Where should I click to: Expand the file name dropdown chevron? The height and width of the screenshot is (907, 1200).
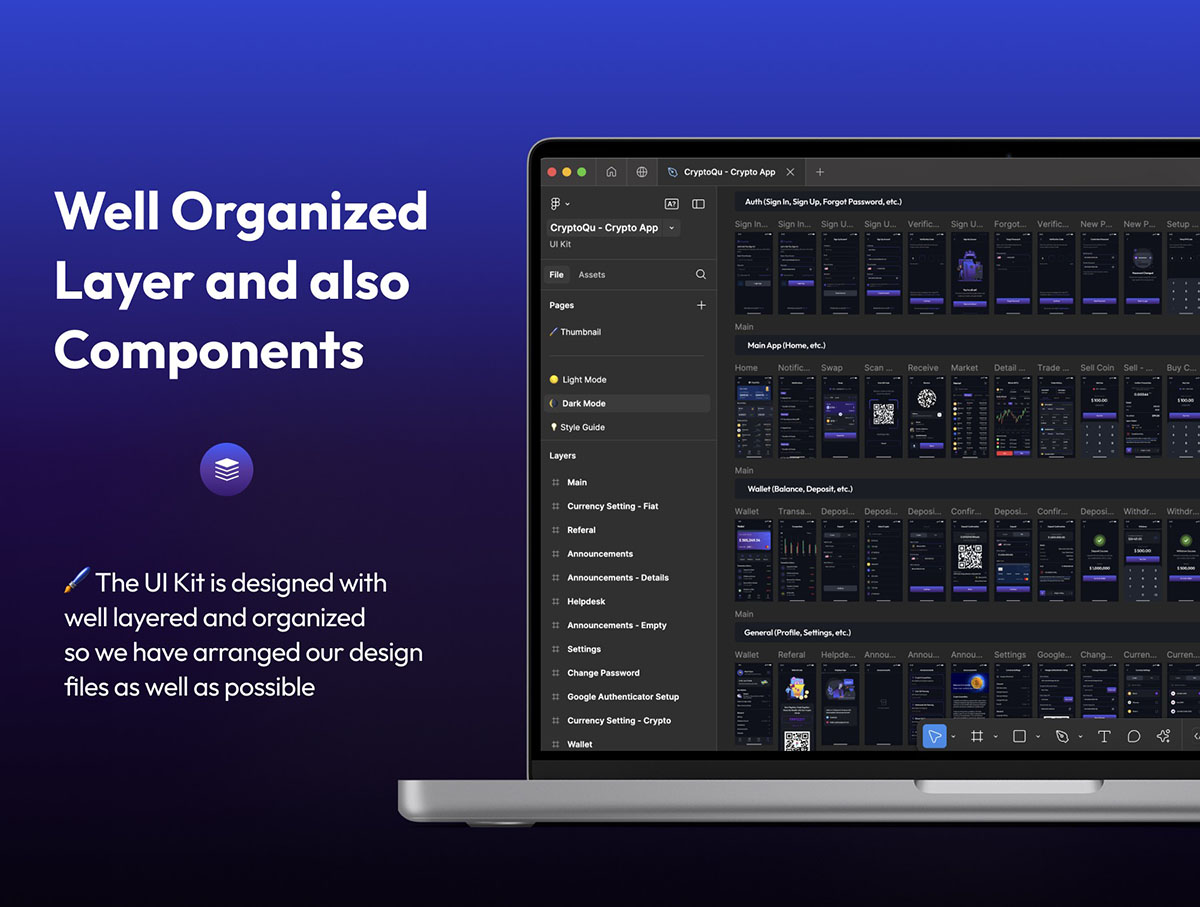point(672,228)
